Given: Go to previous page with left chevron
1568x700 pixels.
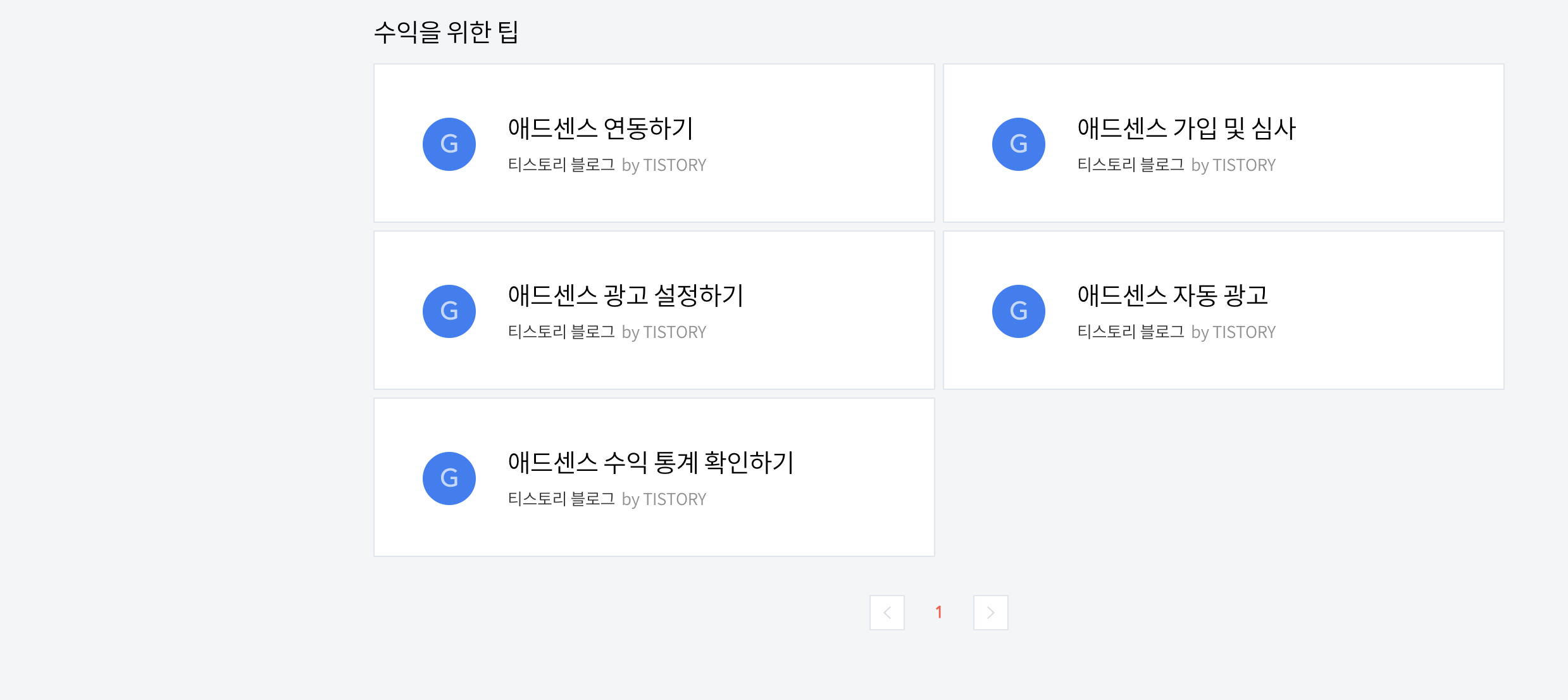Looking at the screenshot, I should click(x=887, y=613).
